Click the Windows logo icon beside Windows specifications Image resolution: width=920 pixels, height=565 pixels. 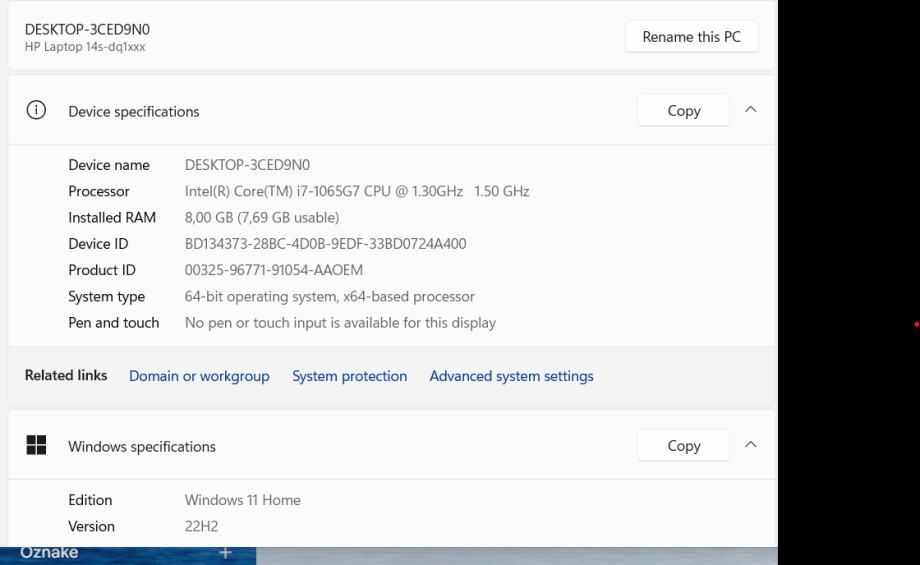36,445
